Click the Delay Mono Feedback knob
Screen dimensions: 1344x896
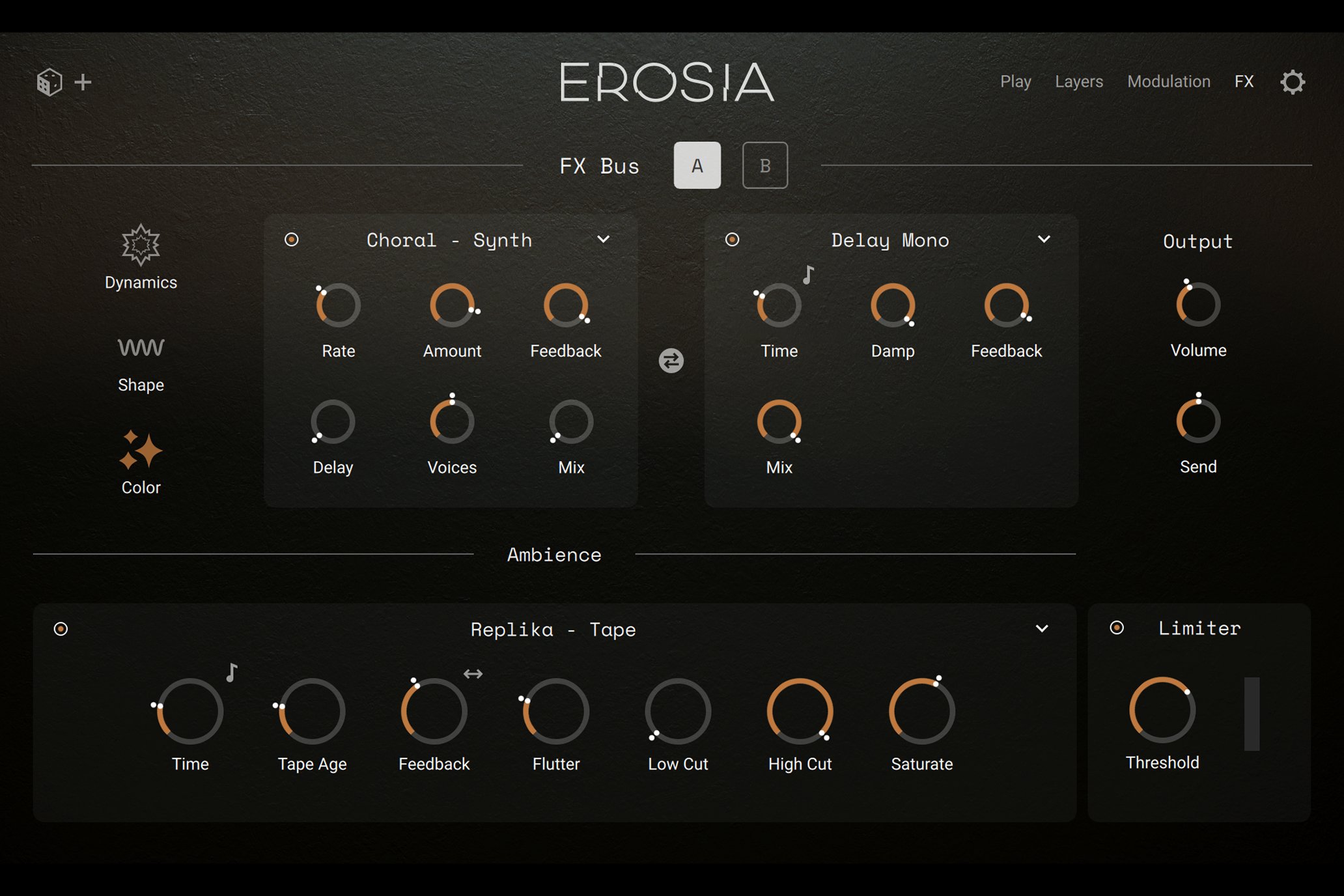pos(1006,305)
